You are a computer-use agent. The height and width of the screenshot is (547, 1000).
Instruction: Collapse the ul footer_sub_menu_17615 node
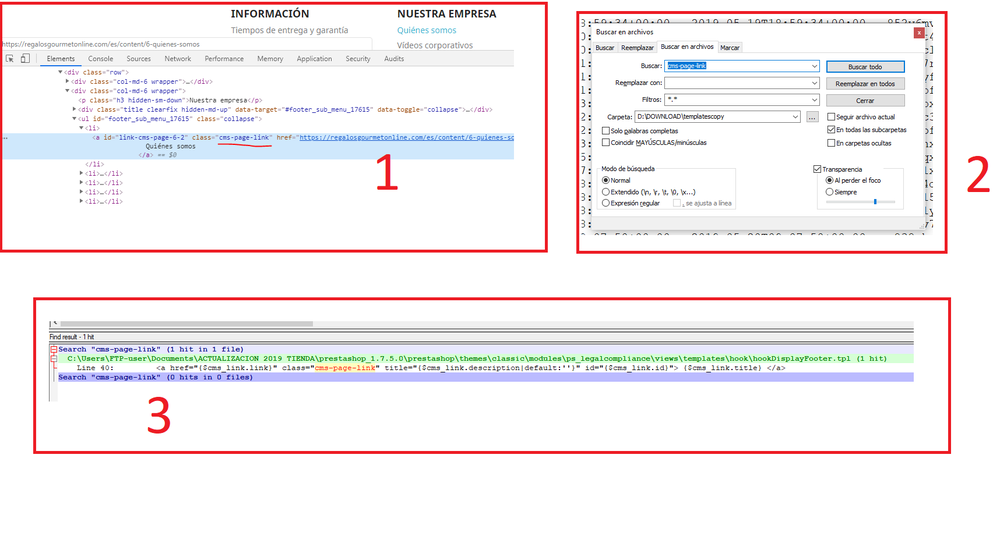click(x=74, y=119)
